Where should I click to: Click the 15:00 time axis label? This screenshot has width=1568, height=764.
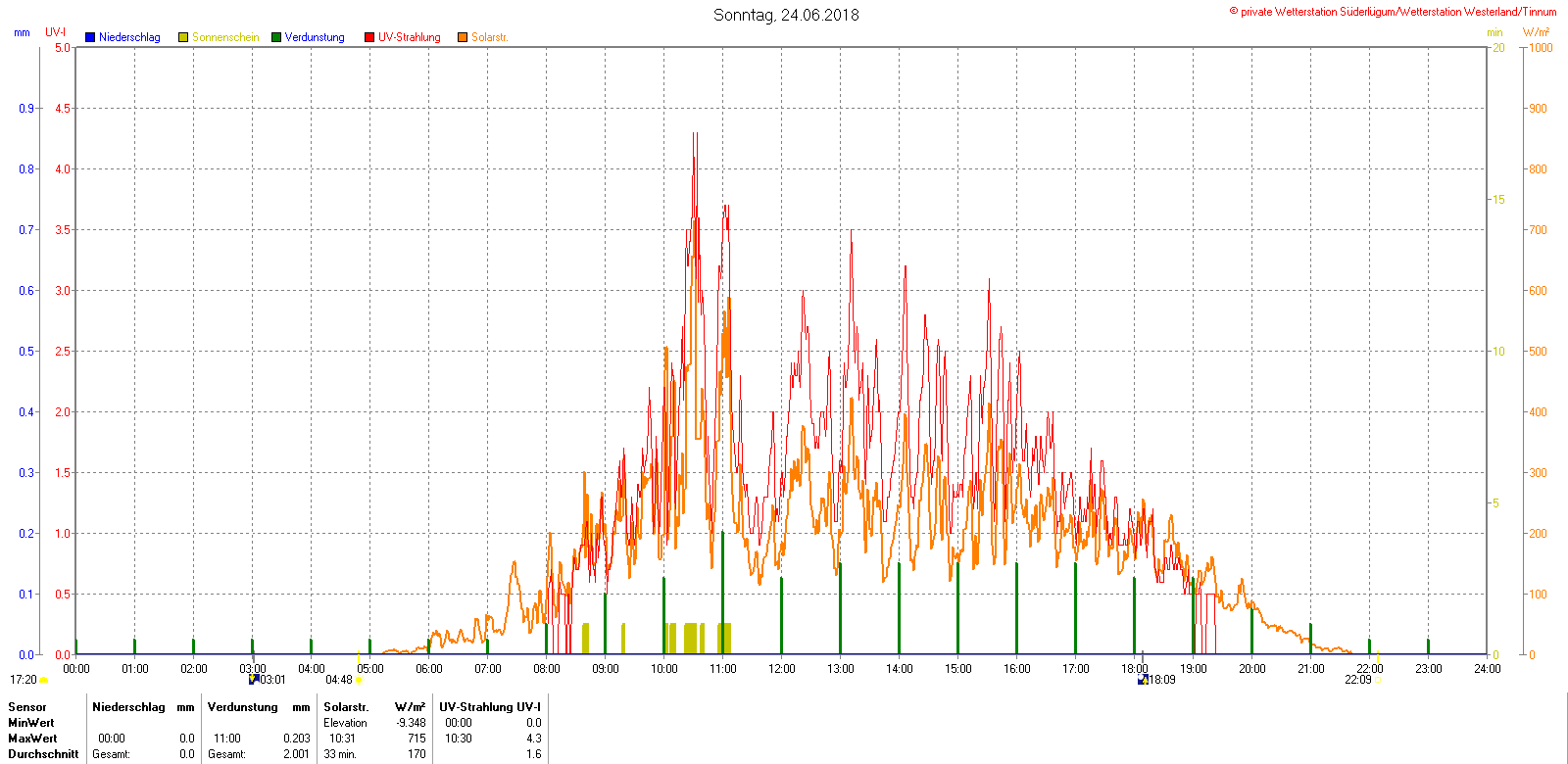(958, 669)
